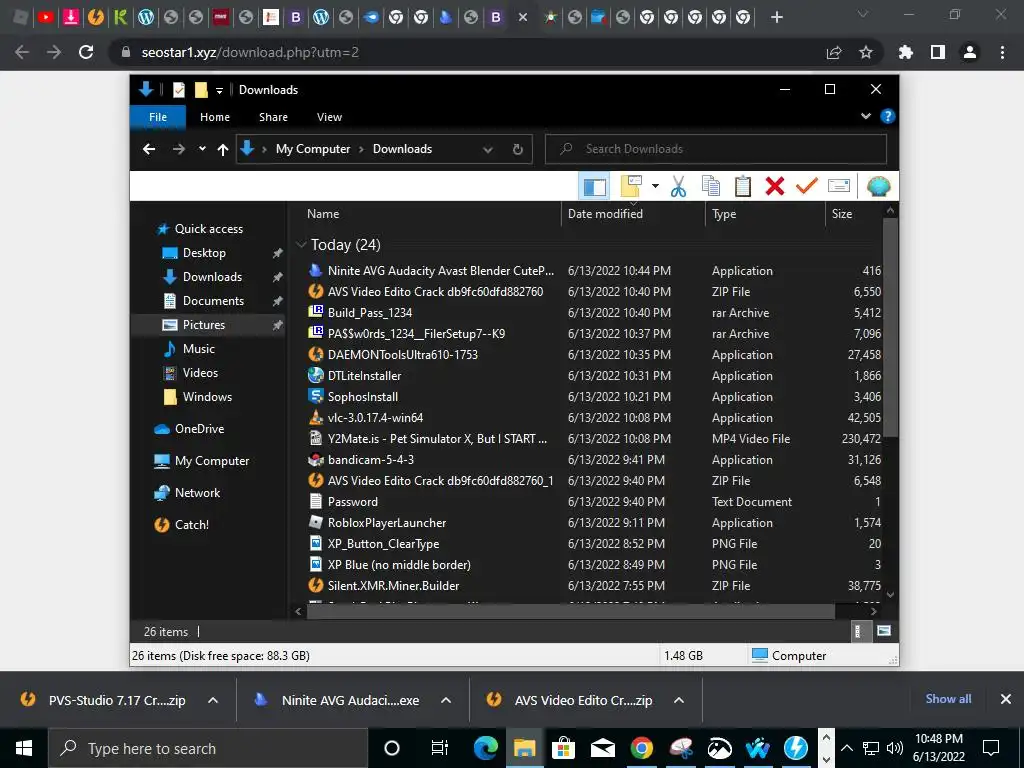Open the Home ribbon tab
The height and width of the screenshot is (768, 1024).
click(215, 117)
